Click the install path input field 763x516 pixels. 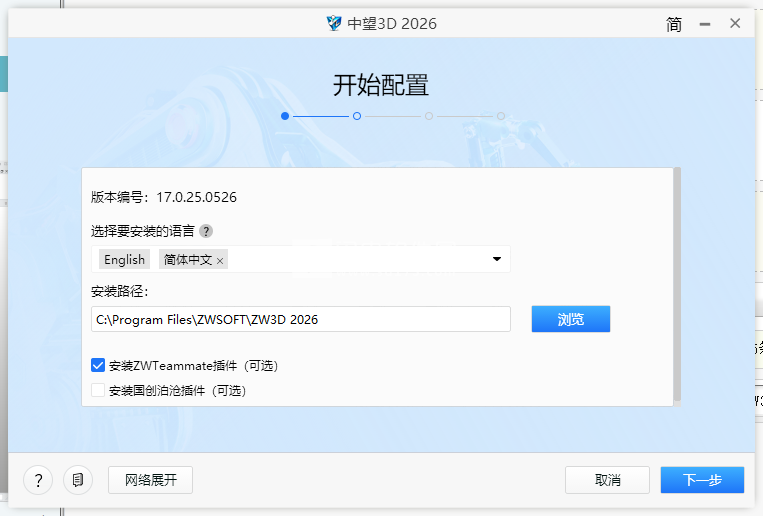tap(301, 319)
